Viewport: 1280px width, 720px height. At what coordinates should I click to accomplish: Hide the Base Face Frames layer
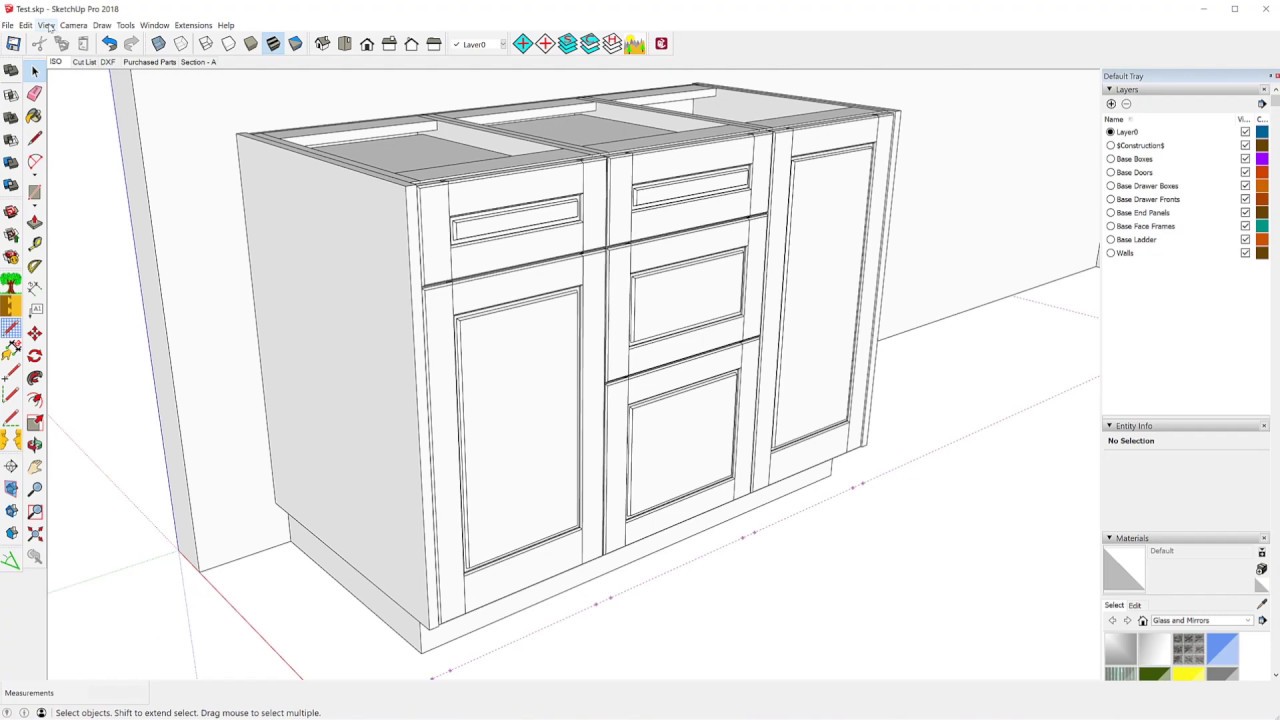click(x=1245, y=226)
